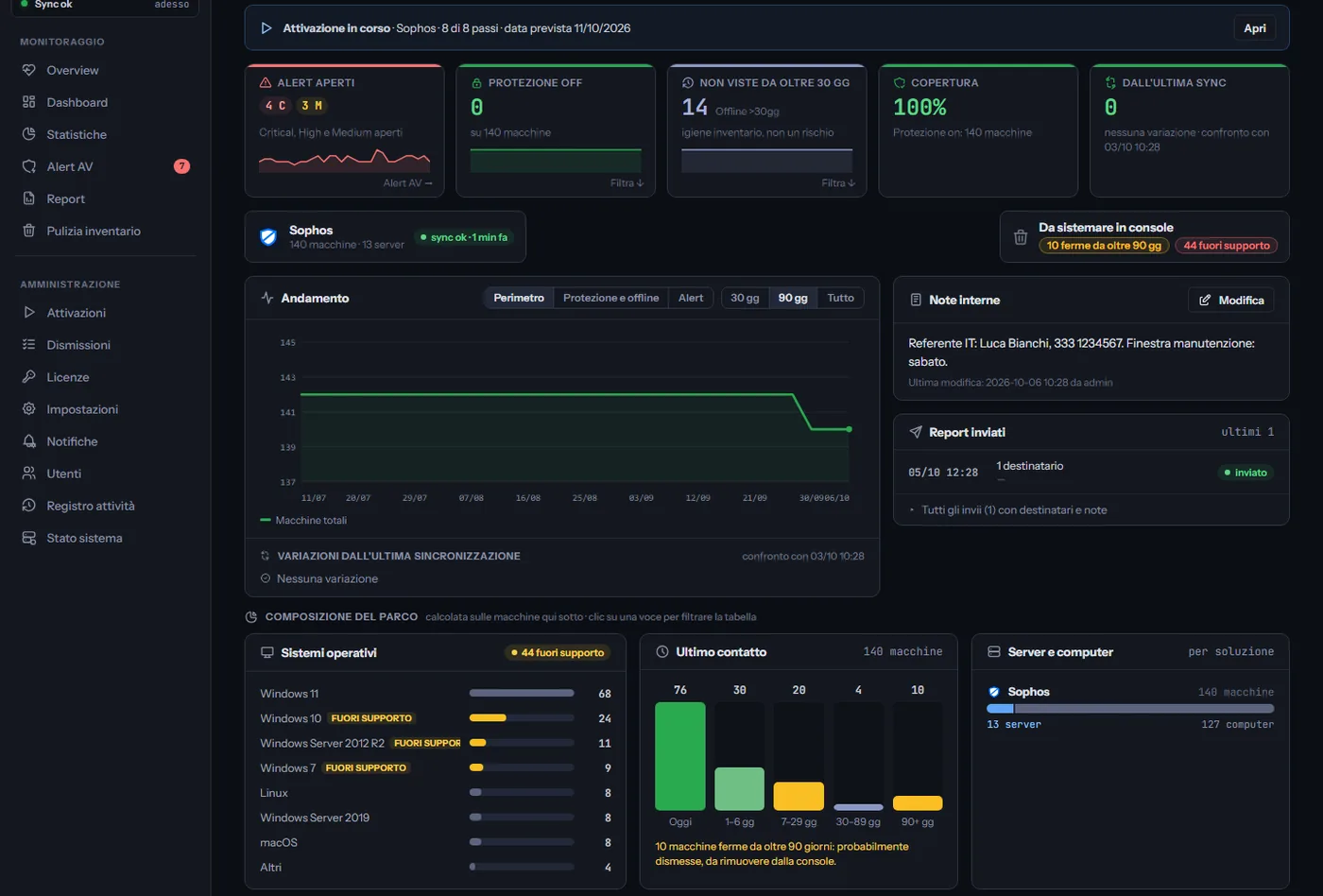Filter by Windows 11 usage bar

522,694
